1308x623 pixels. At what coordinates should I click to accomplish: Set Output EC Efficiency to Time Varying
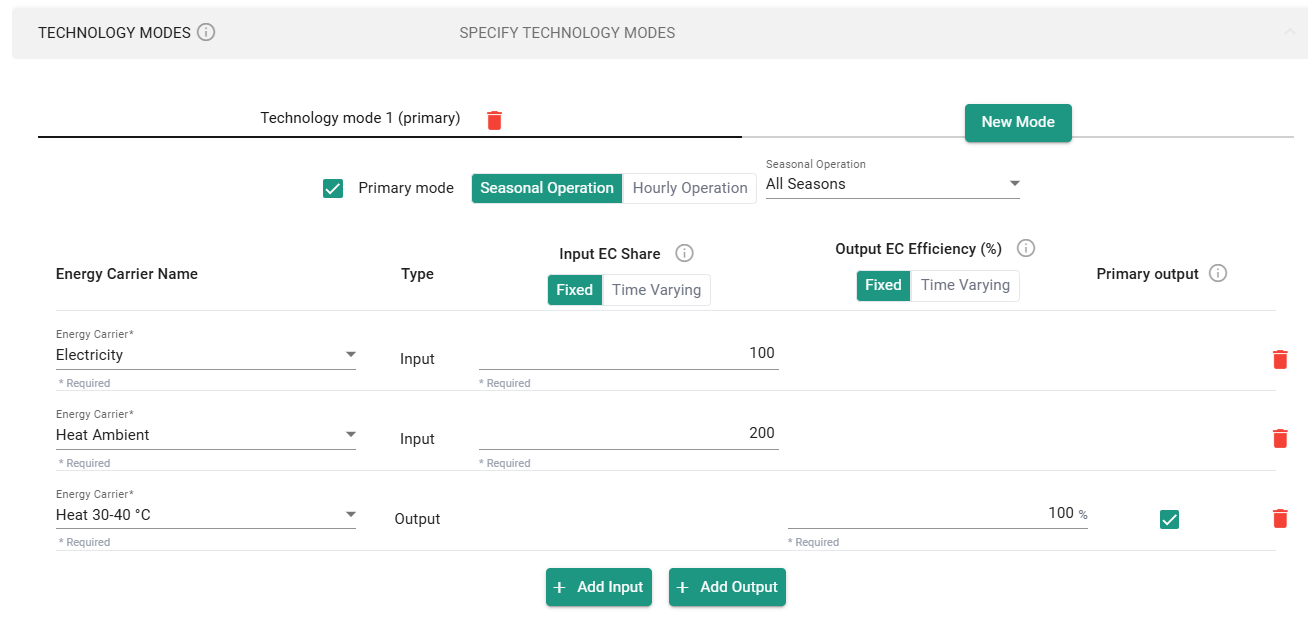(x=964, y=285)
